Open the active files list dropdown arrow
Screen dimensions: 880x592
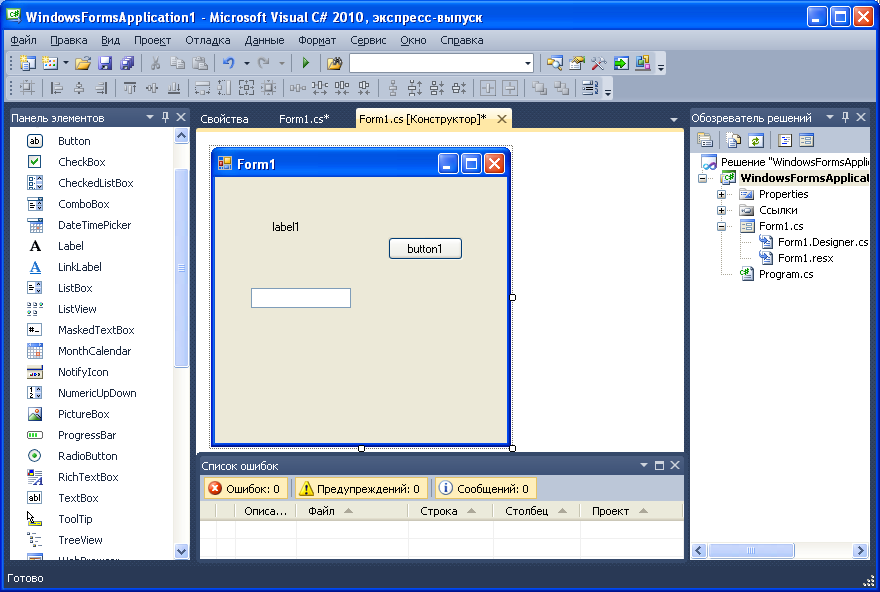tap(673, 120)
